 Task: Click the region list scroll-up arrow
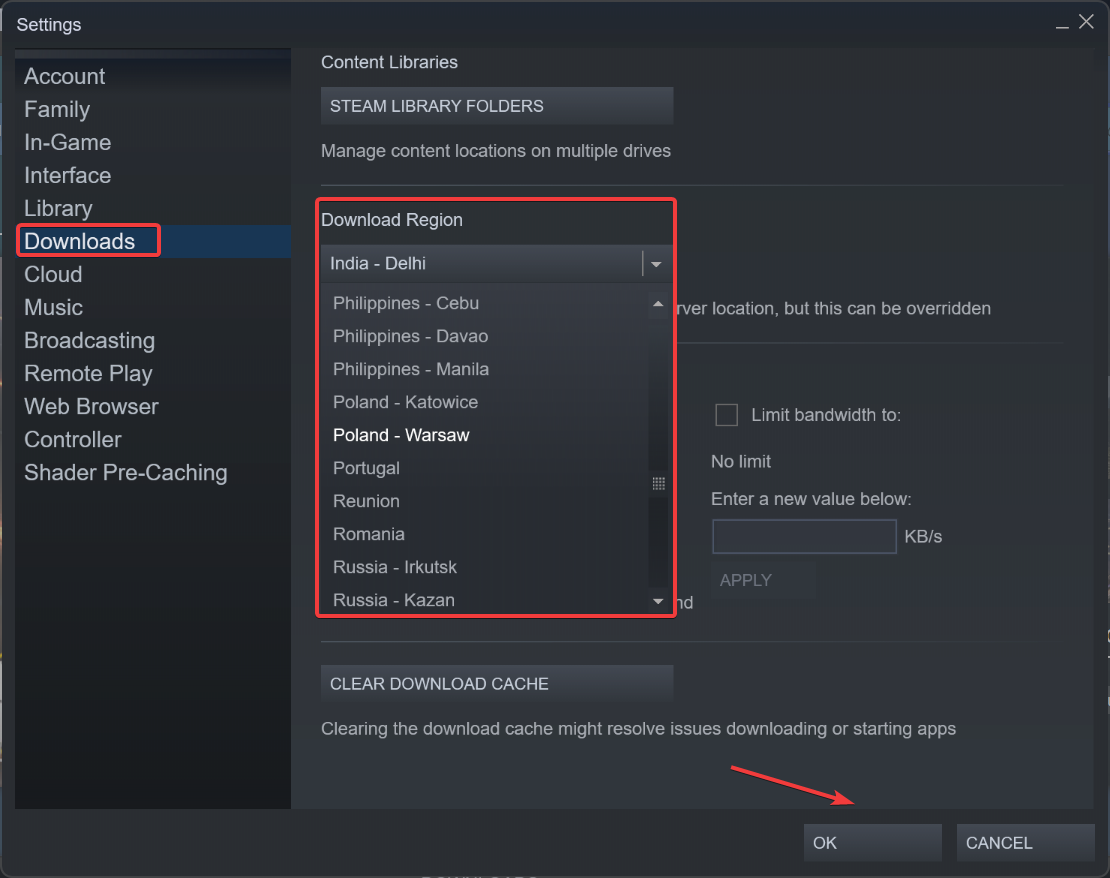pos(658,304)
